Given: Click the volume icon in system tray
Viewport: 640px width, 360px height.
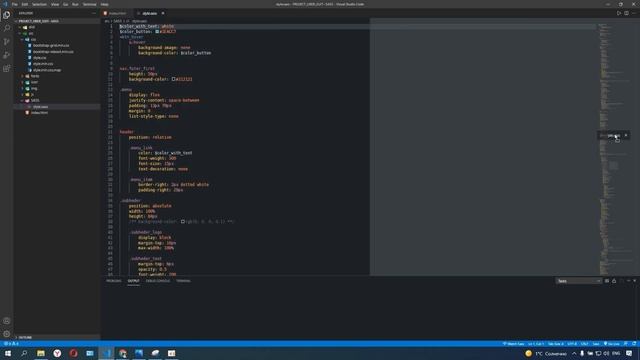Looking at the screenshot, I should 606,353.
